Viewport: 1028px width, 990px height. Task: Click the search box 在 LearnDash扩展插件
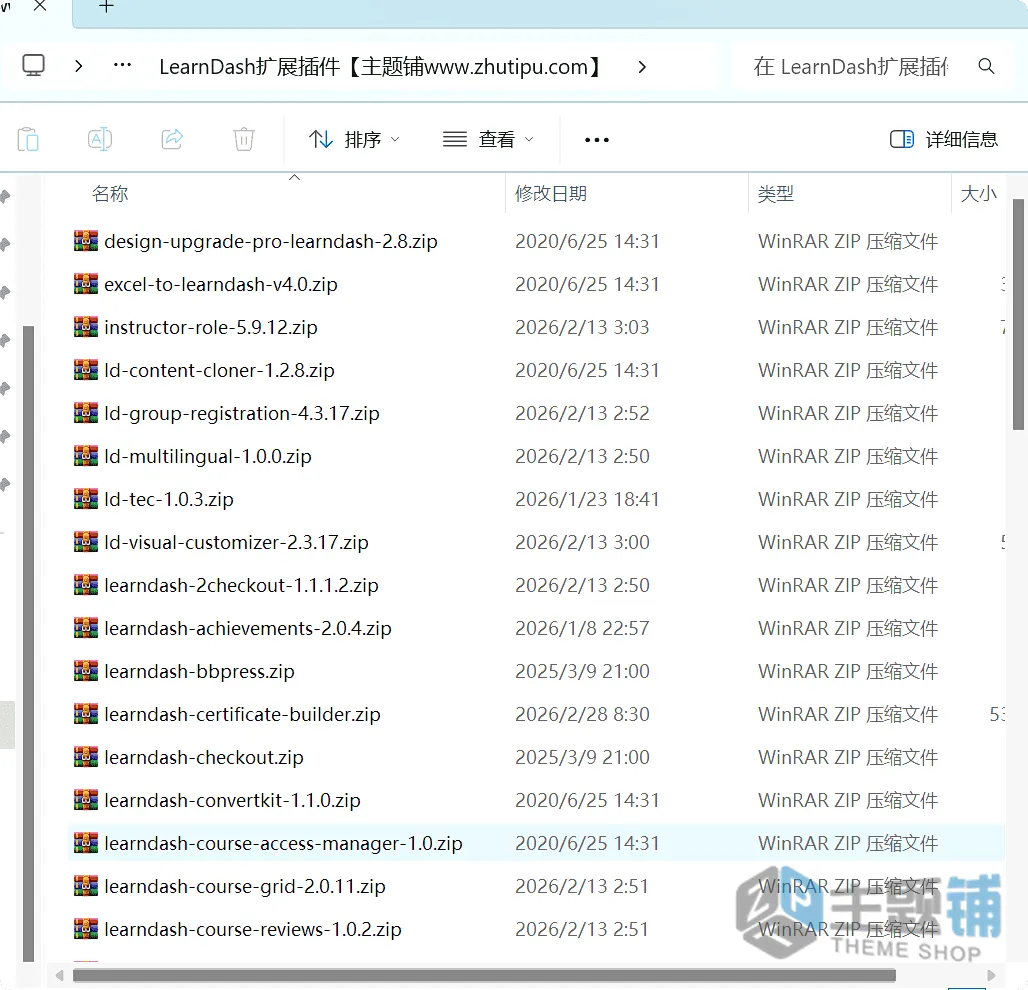[850, 66]
